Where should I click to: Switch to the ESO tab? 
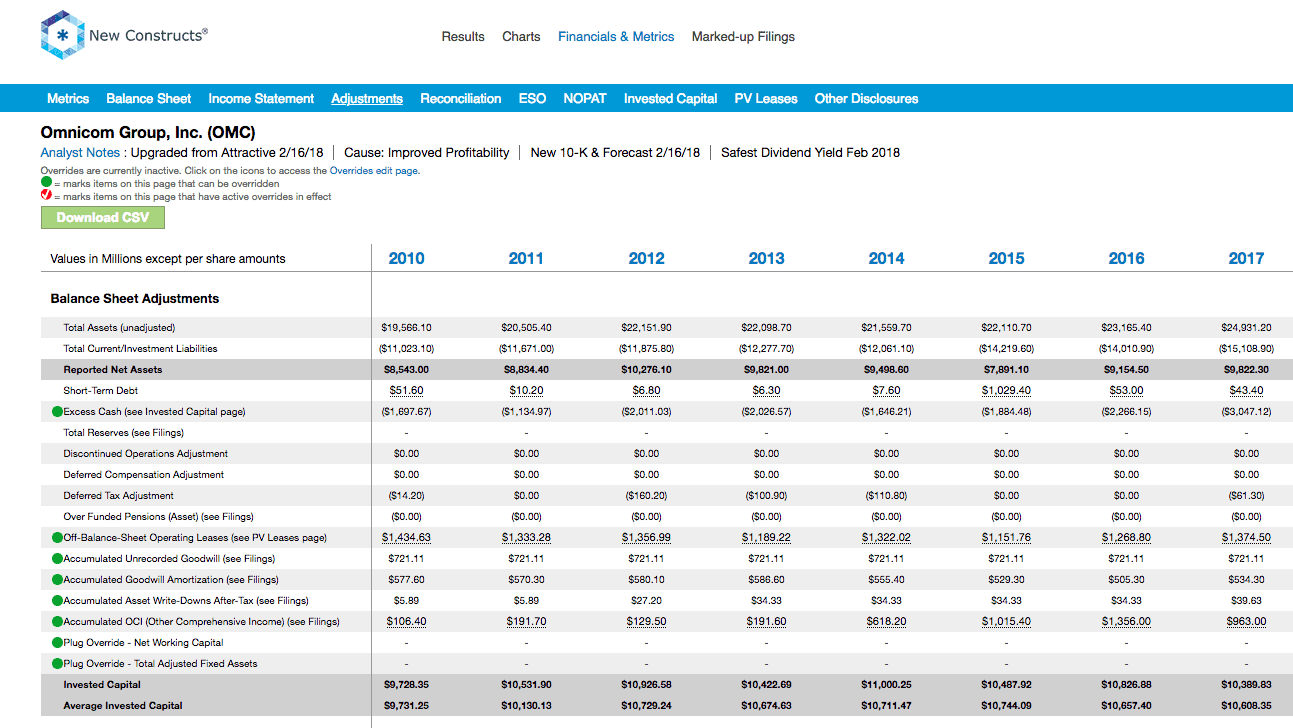point(532,98)
